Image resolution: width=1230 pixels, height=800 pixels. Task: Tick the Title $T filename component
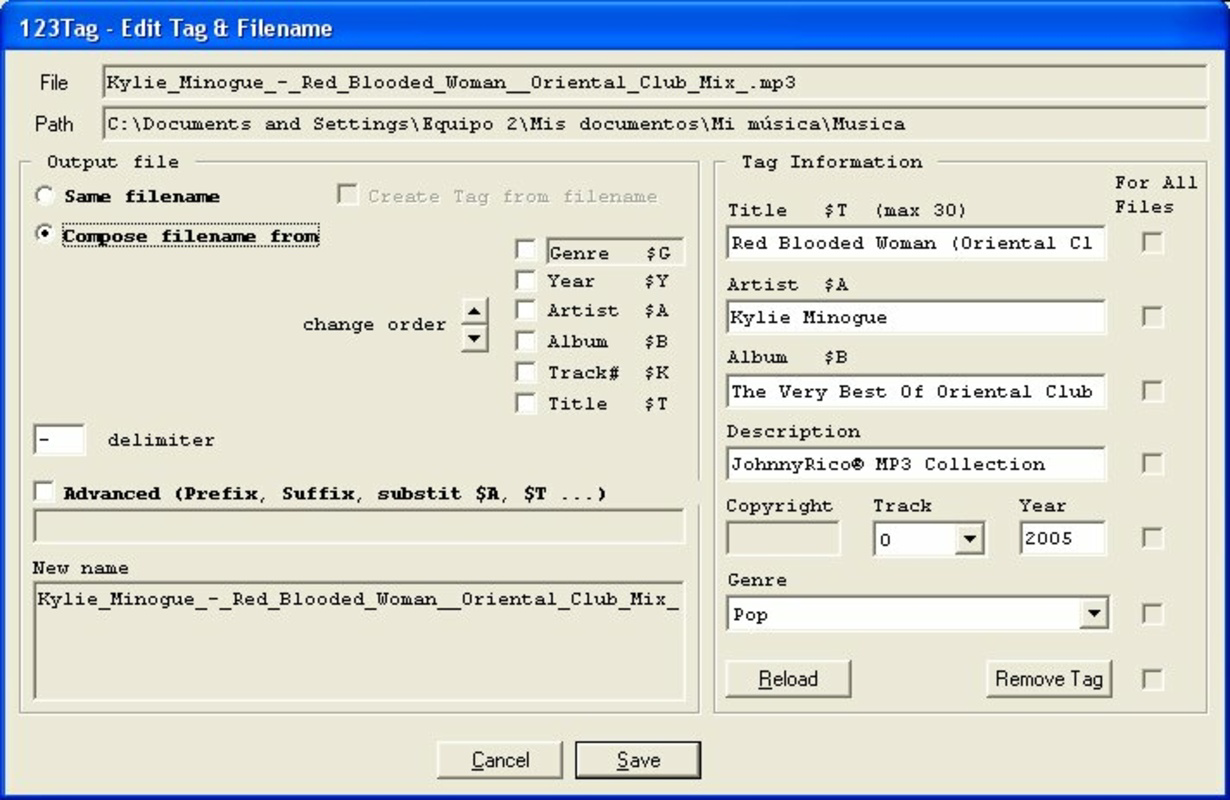526,403
